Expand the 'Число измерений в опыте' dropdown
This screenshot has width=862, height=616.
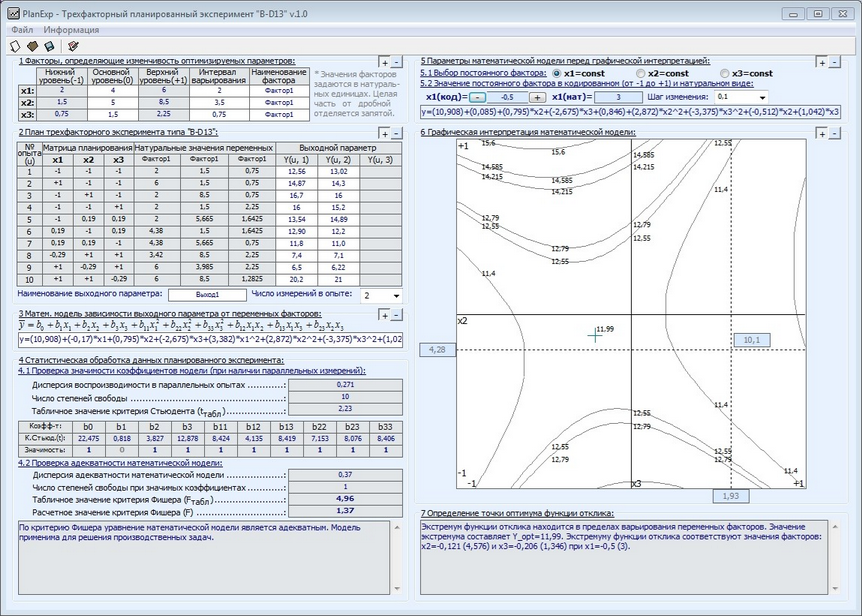(x=396, y=296)
